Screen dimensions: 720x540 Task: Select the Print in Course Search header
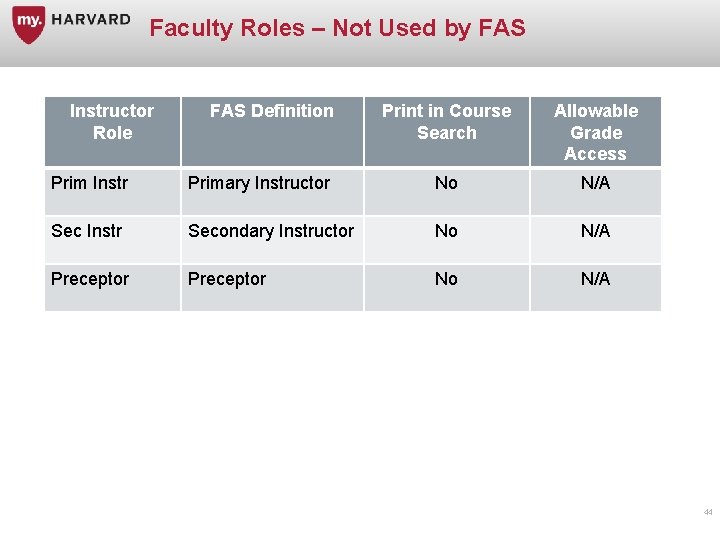[x=446, y=122]
